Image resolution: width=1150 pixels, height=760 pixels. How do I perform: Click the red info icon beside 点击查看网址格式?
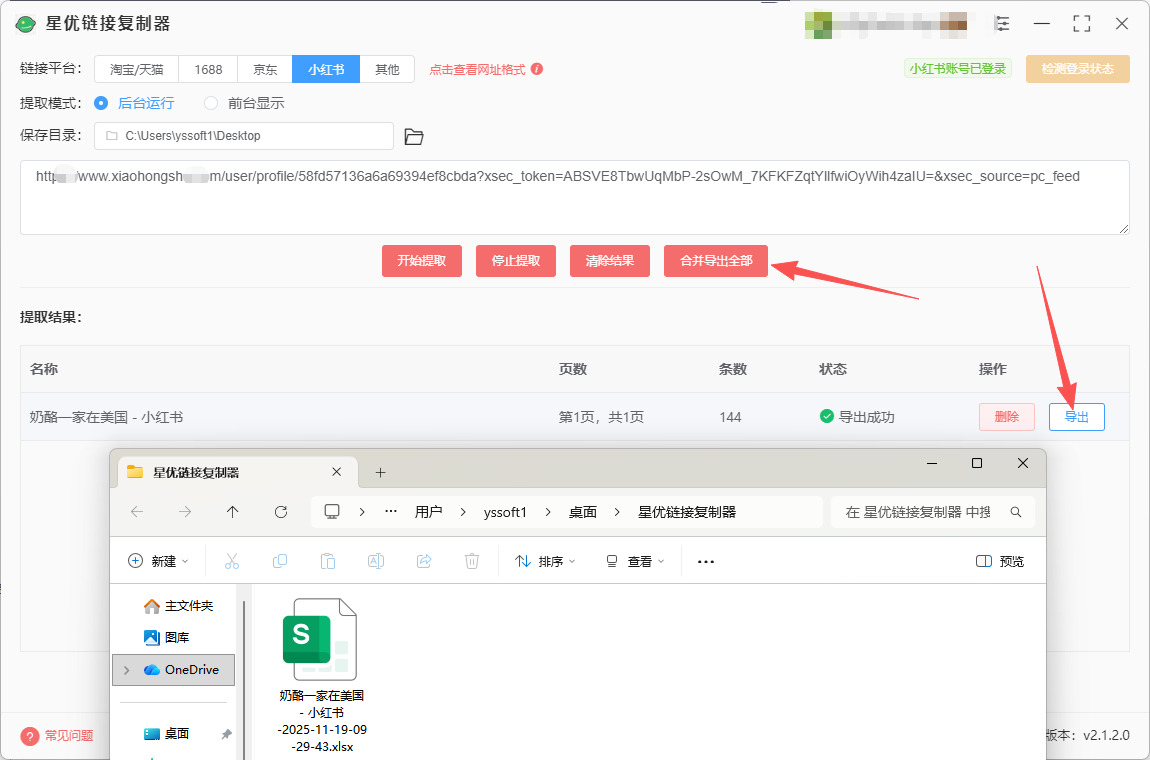pyautogui.click(x=537, y=69)
